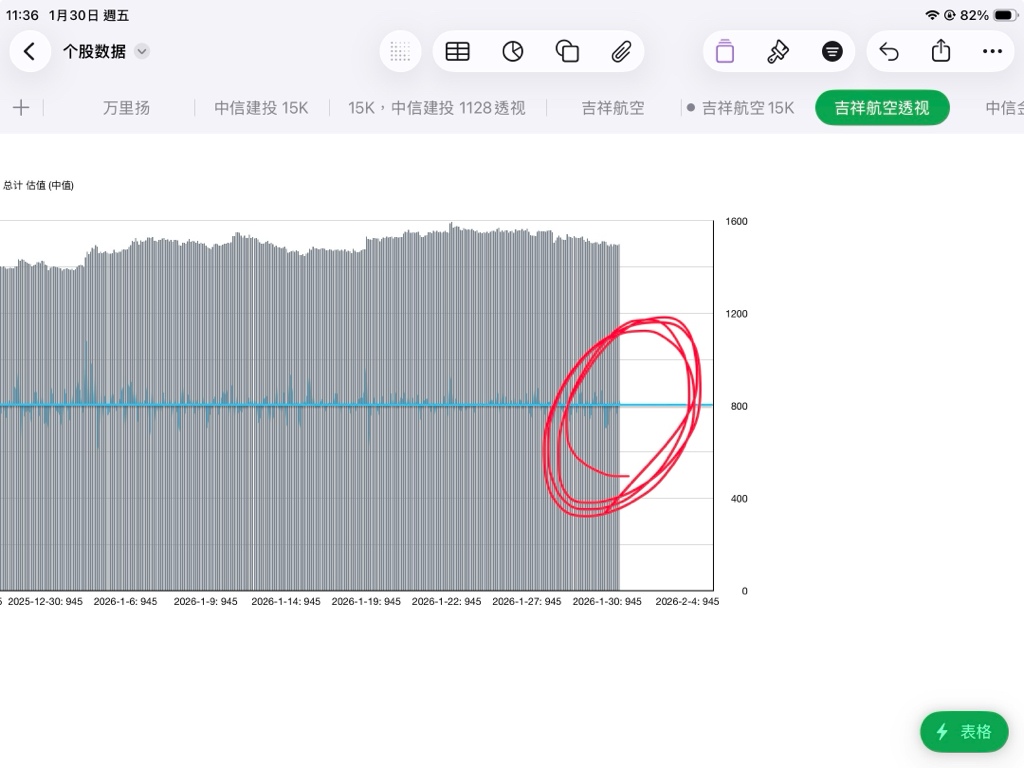Tap the green 表格 button

pos(964,732)
